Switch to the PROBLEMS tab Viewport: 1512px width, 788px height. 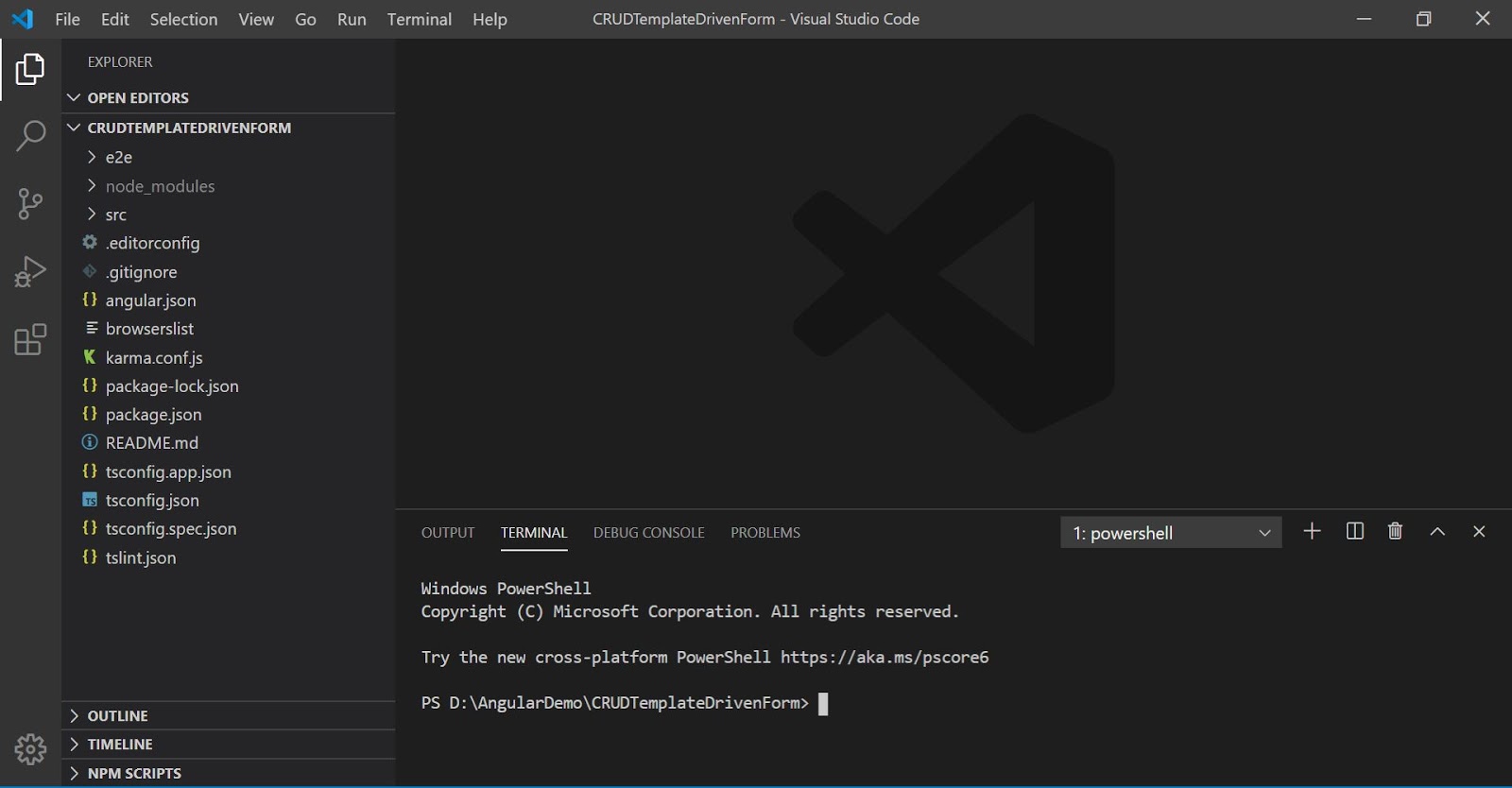765,533
